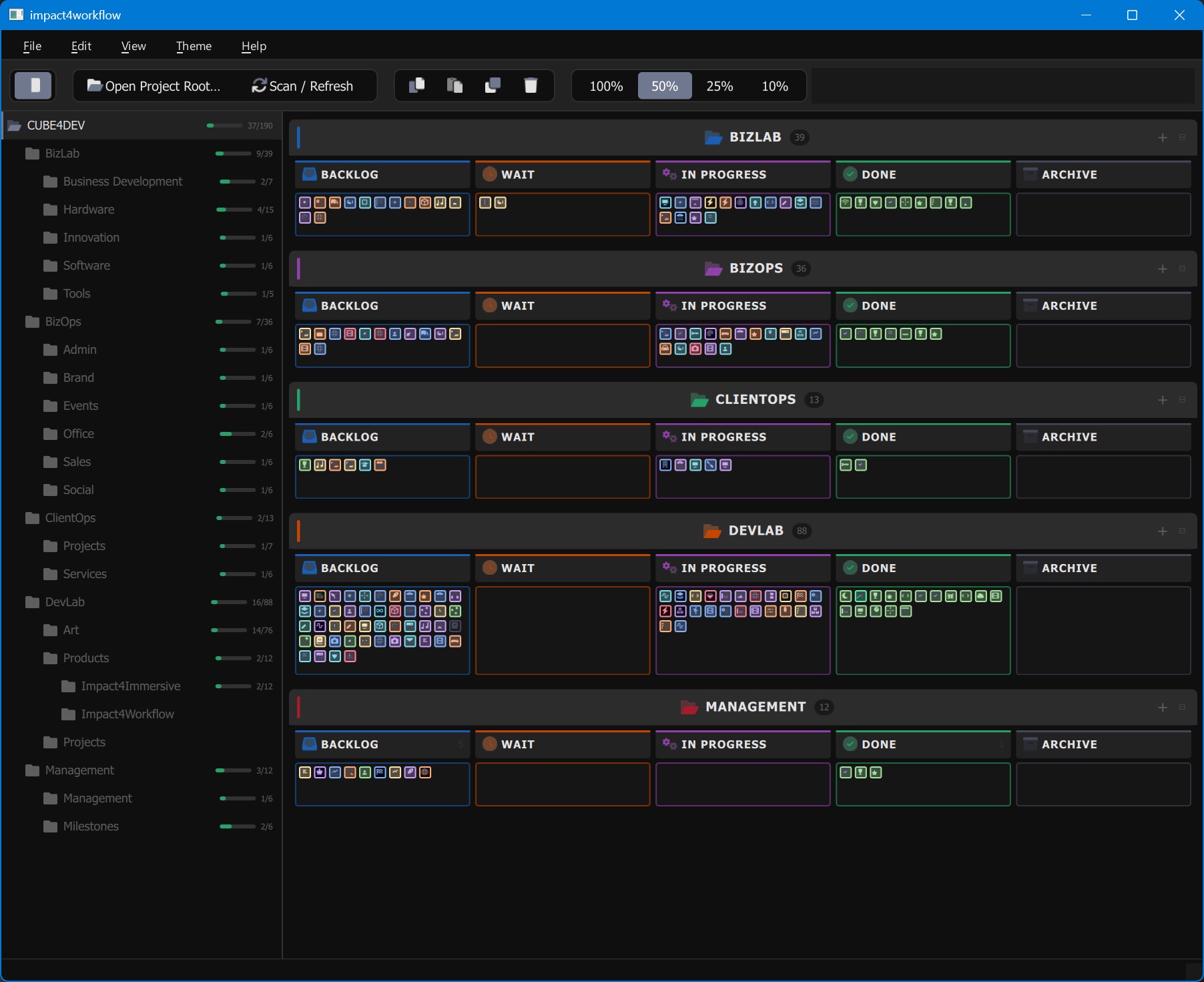
Task: Set zoom level to 100%
Action: 606,86
